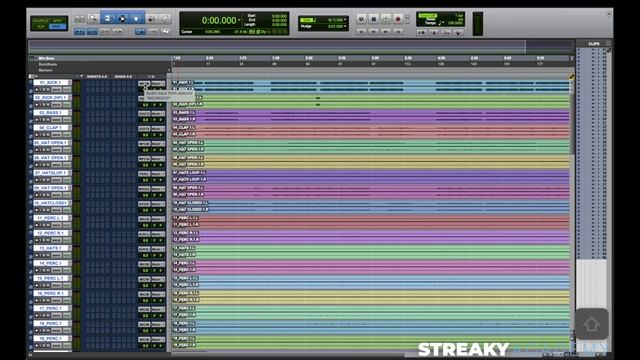Open the Edit window view selector
The image size is (640, 360).
tap(32, 76)
